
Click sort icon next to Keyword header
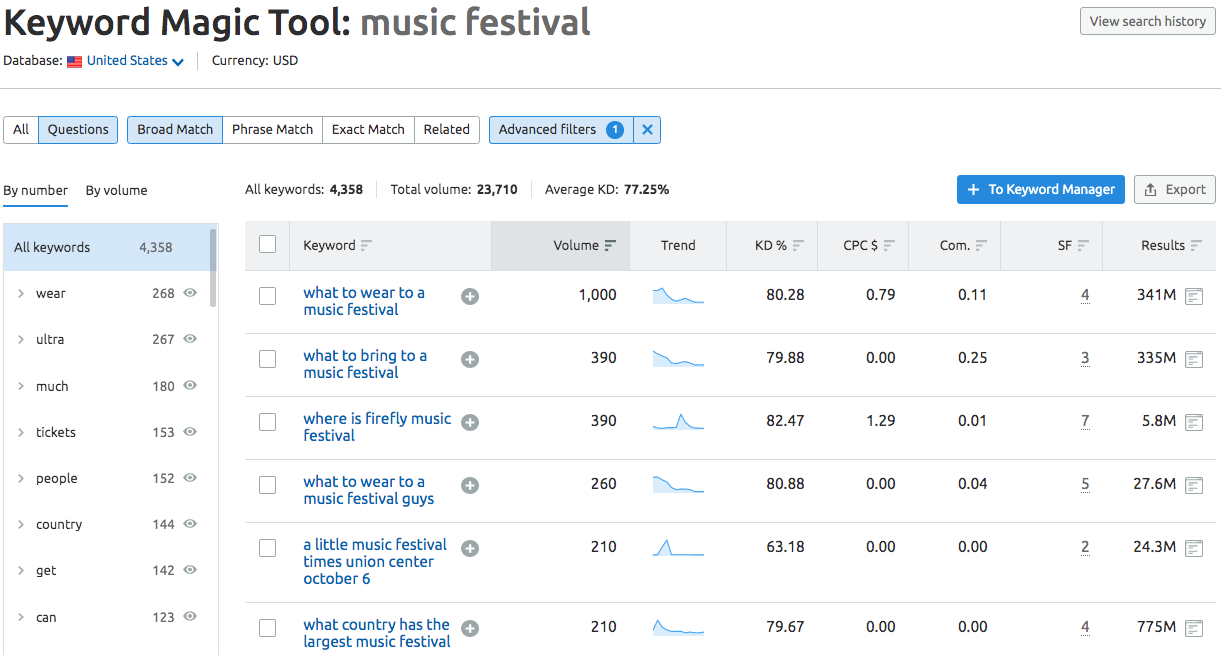click(x=366, y=246)
